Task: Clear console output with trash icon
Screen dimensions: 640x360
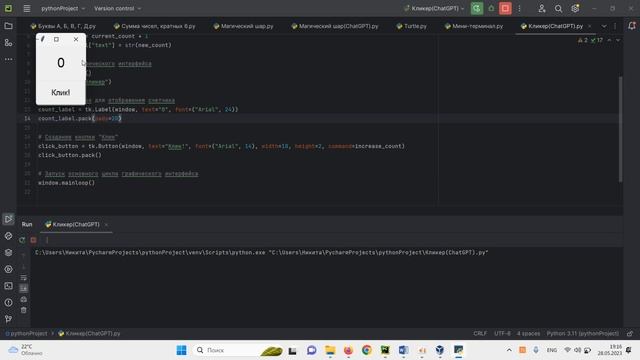Action: [x=24, y=310]
